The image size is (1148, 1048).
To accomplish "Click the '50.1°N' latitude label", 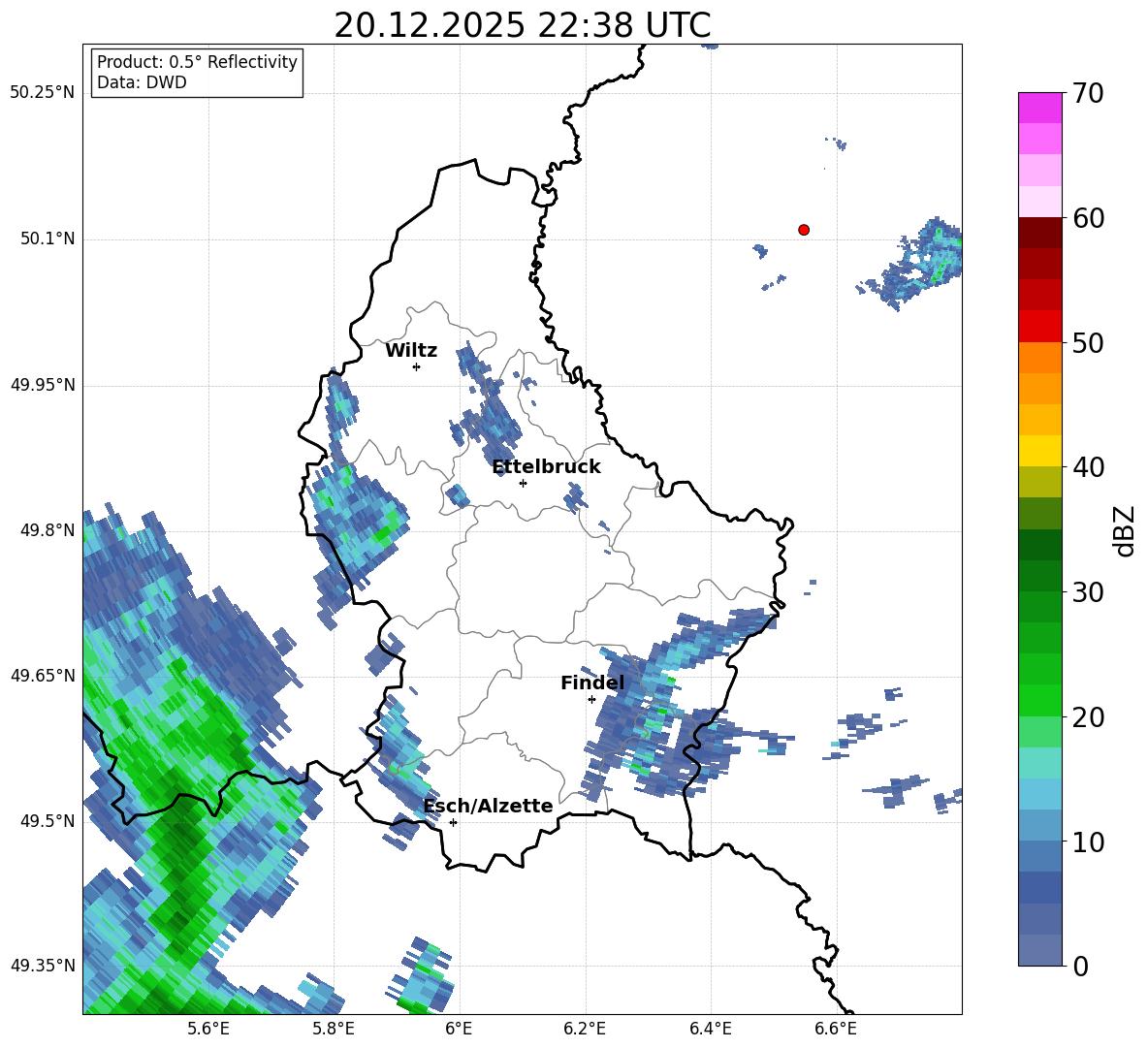I will (48, 239).
